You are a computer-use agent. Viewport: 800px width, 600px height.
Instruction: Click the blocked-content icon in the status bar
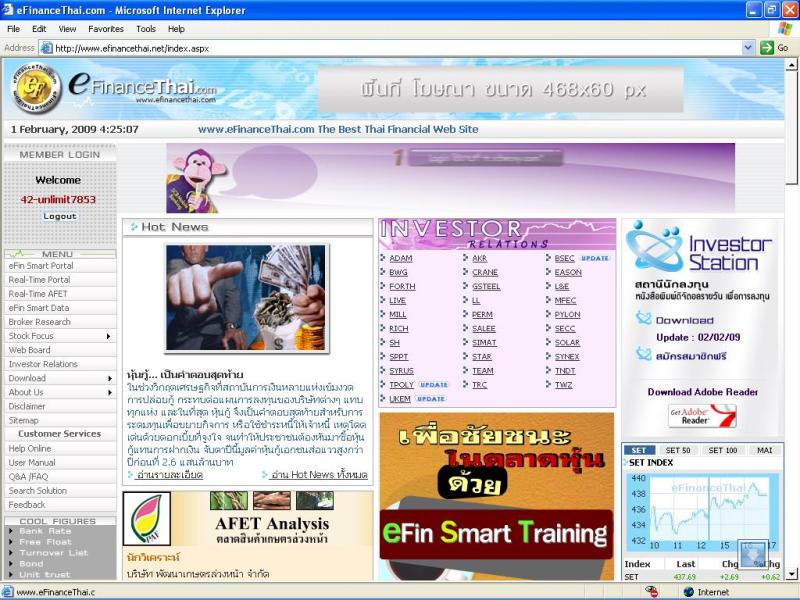(651, 592)
